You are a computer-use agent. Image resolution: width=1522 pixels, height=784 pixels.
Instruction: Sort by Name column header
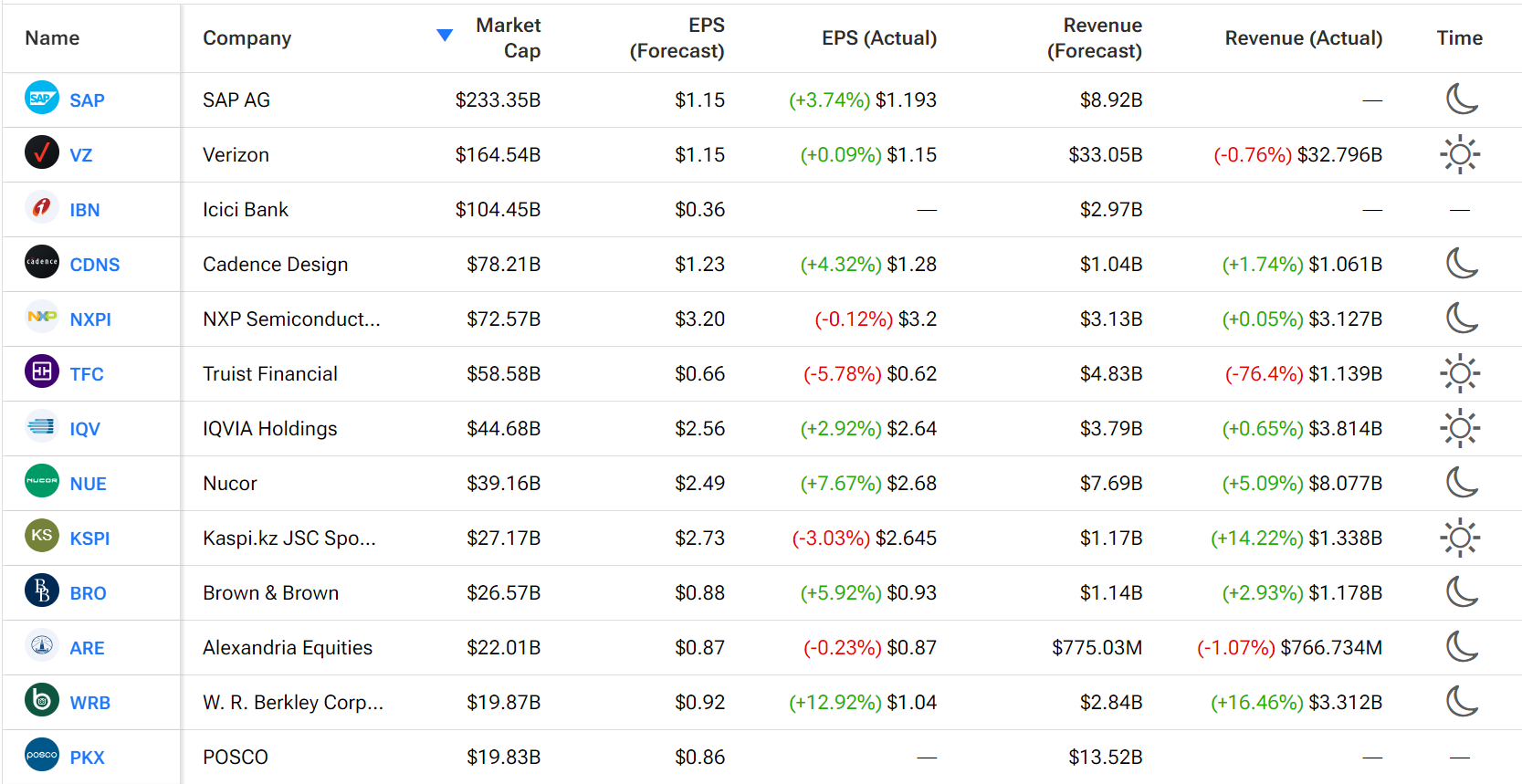(x=52, y=38)
